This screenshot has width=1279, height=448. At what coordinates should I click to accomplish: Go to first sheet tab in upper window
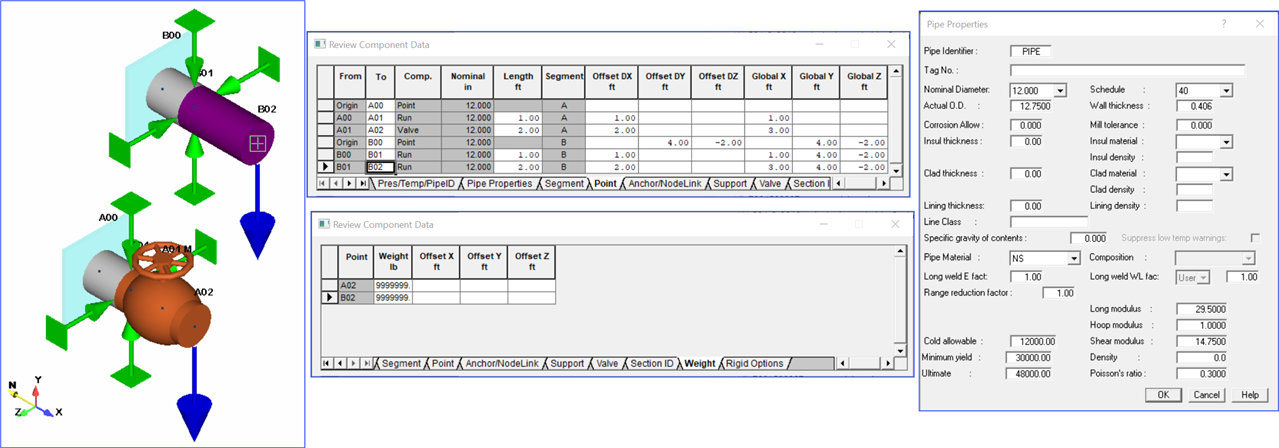click(x=322, y=184)
